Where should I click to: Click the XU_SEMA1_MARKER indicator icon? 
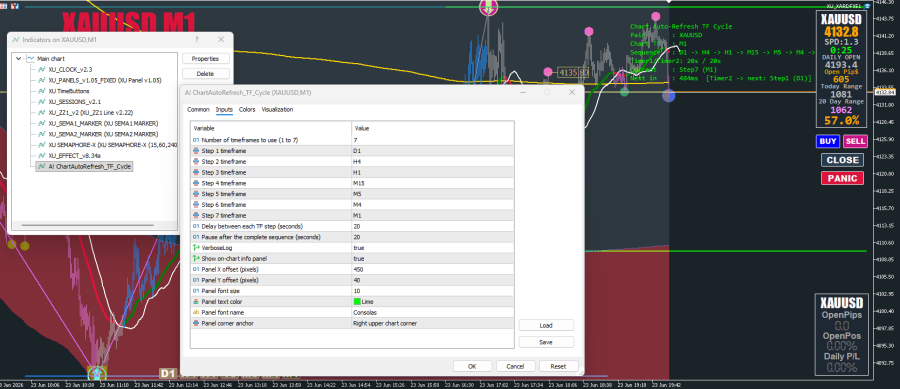coord(41,123)
